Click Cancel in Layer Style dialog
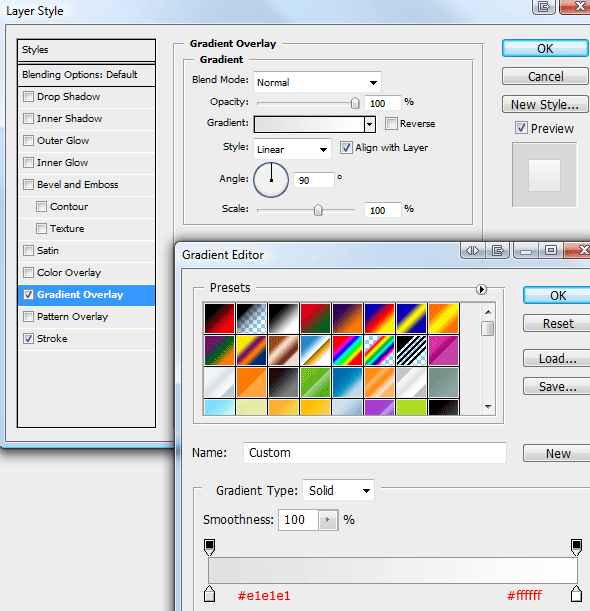Screen dimensions: 590x611 pyautogui.click(x=545, y=76)
